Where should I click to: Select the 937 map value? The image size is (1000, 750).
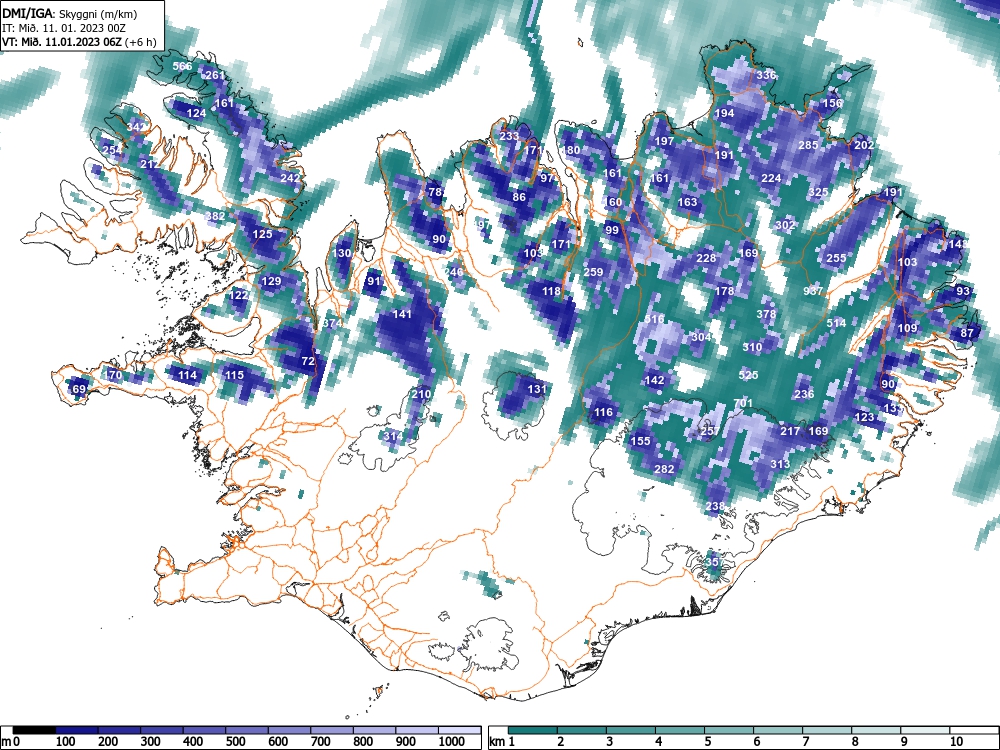tap(813, 291)
